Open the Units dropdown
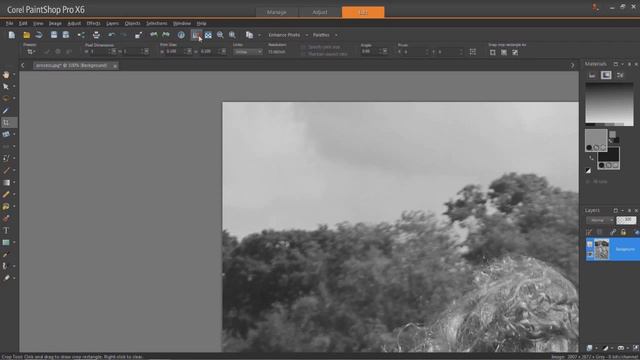Screen dimensions: 640x360 [x=248, y=52]
